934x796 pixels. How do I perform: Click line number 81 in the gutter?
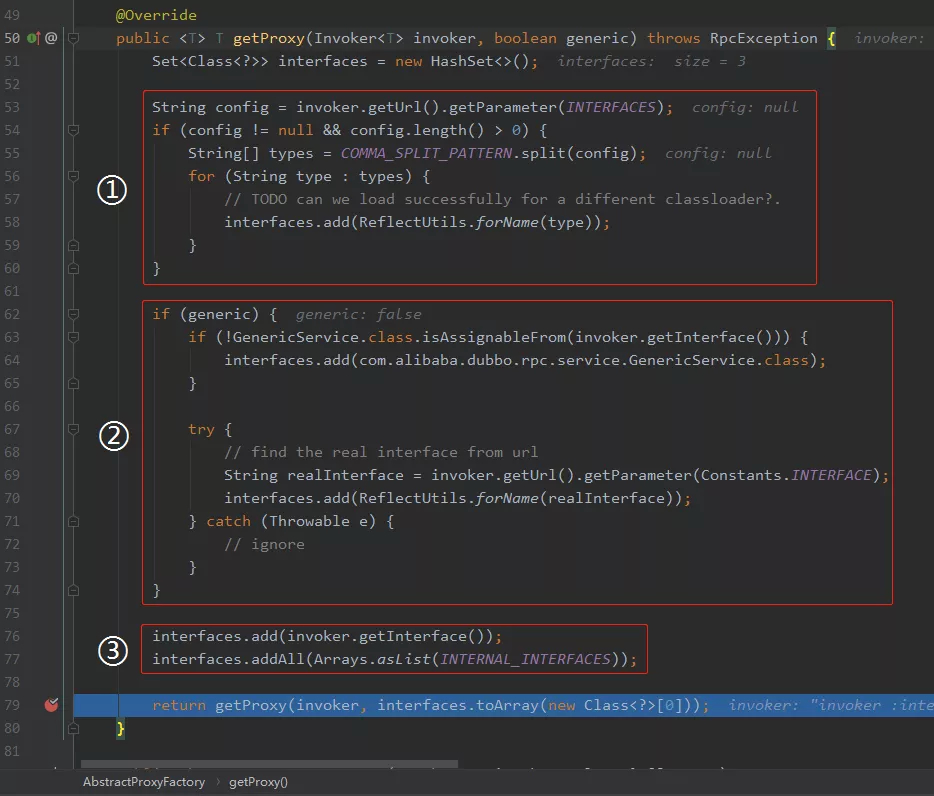click(12, 751)
